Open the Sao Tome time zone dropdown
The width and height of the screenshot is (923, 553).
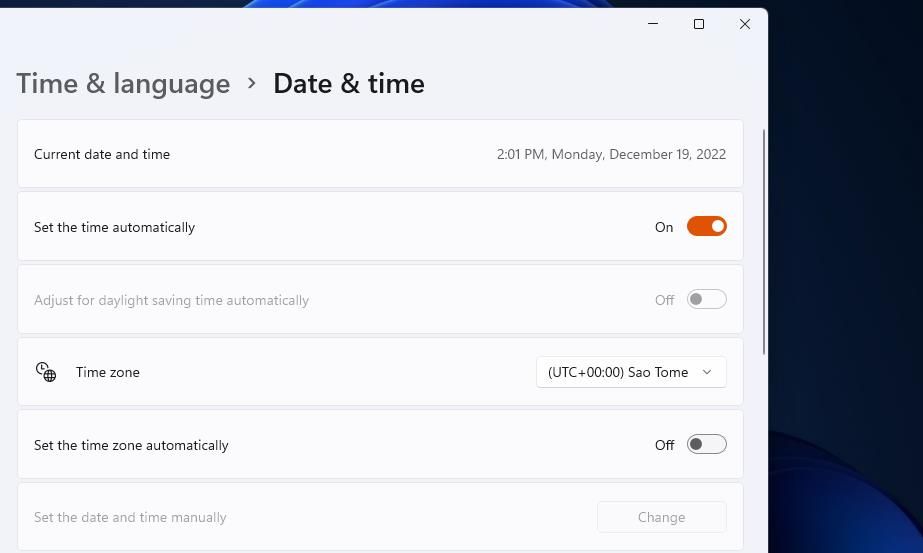coord(631,372)
